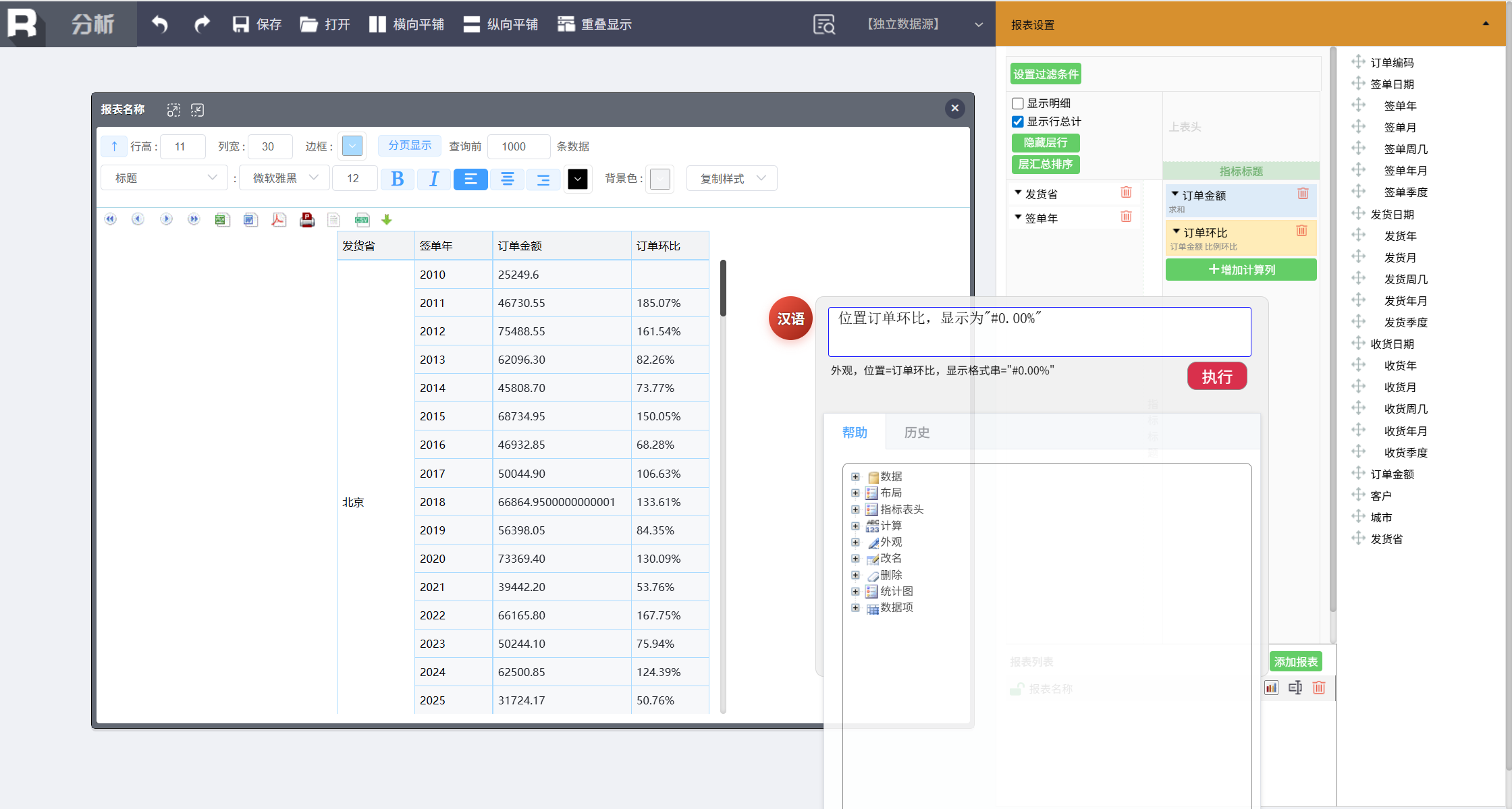Switch to the 历史 tab
The image size is (1512, 809).
(x=916, y=433)
